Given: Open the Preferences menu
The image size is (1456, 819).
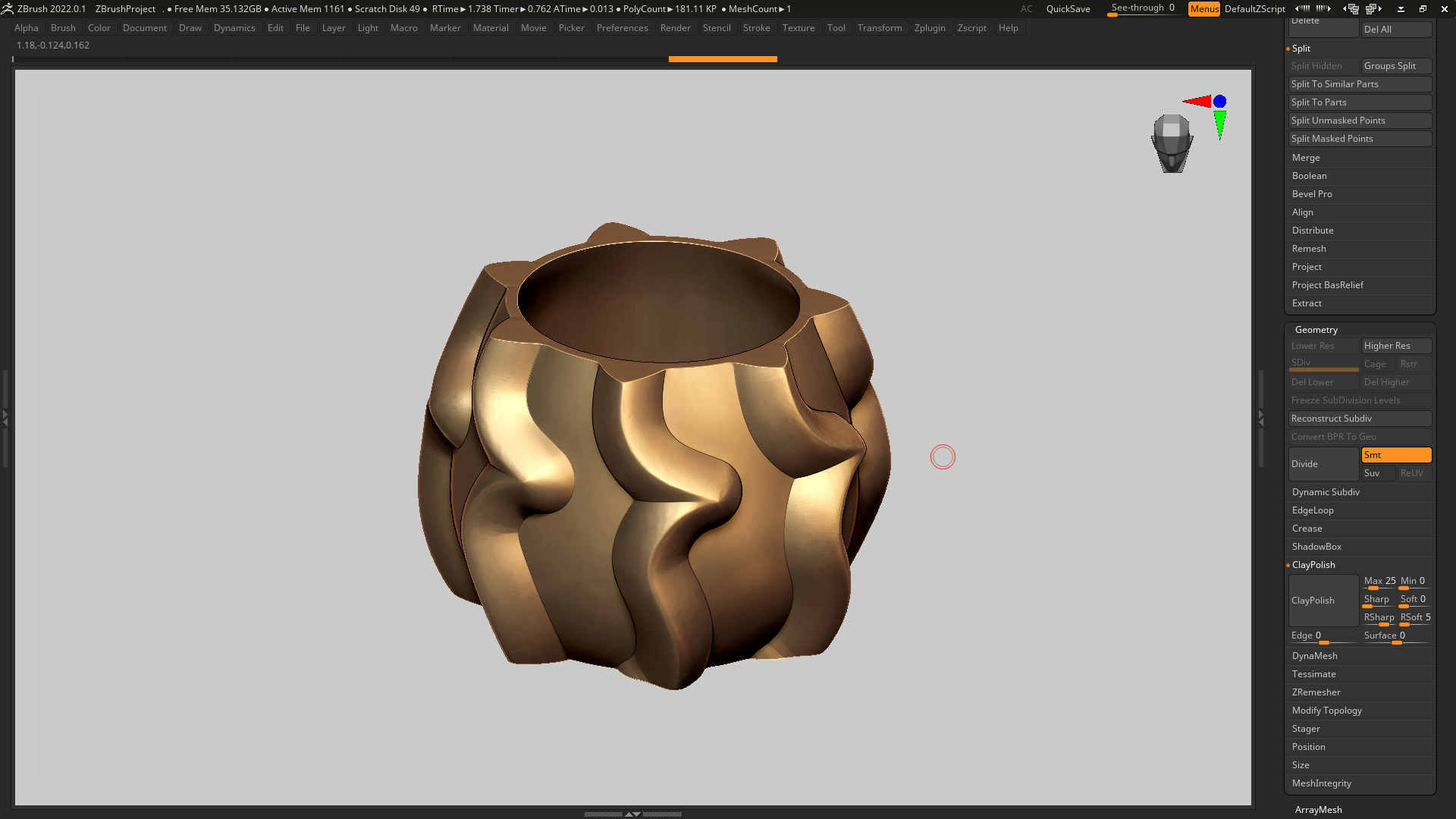Looking at the screenshot, I should [622, 28].
